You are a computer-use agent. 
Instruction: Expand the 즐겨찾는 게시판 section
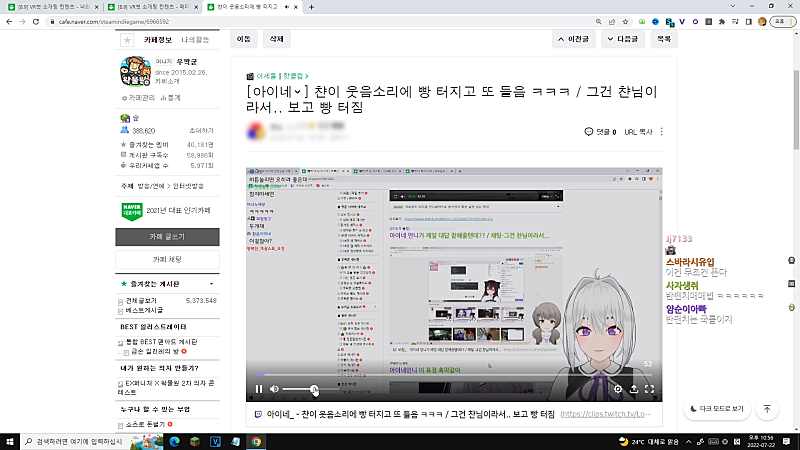(210, 285)
